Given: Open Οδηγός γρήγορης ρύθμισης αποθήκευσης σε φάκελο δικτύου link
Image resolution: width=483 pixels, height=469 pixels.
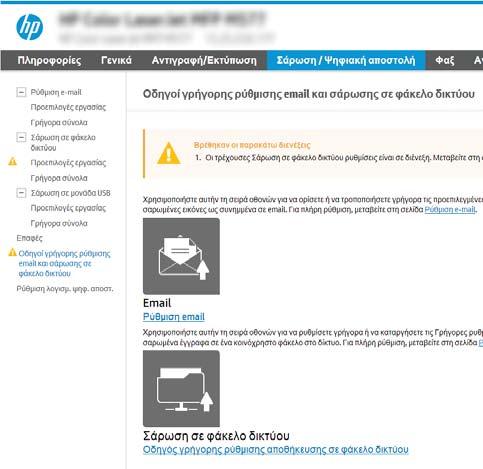Looking at the screenshot, I should click(276, 450).
